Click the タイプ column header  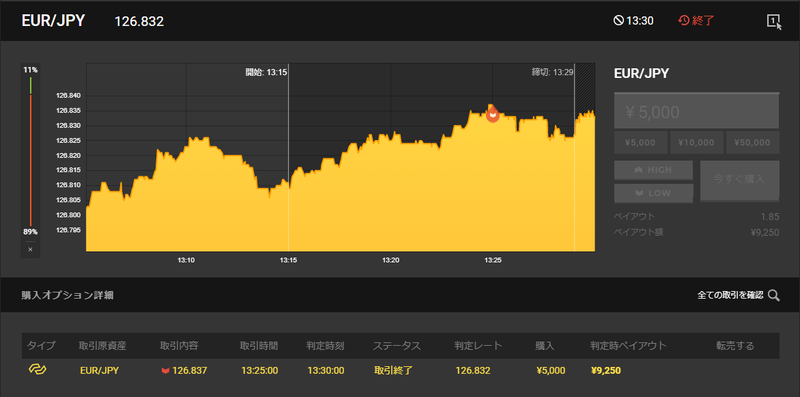pyautogui.click(x=41, y=345)
